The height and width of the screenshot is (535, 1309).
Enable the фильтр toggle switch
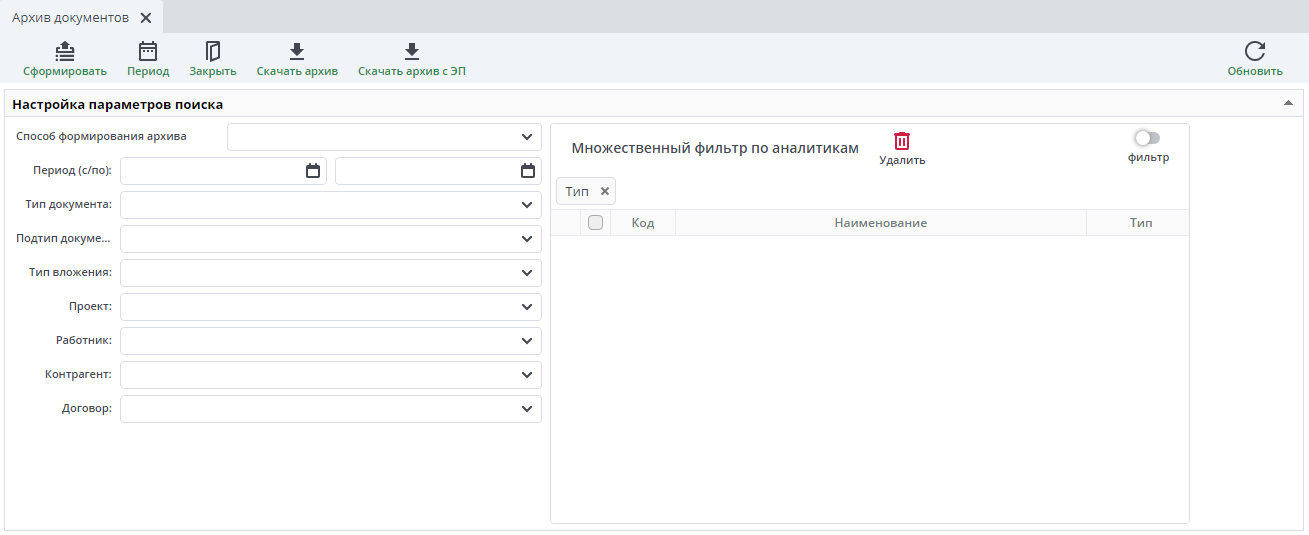[1147, 138]
